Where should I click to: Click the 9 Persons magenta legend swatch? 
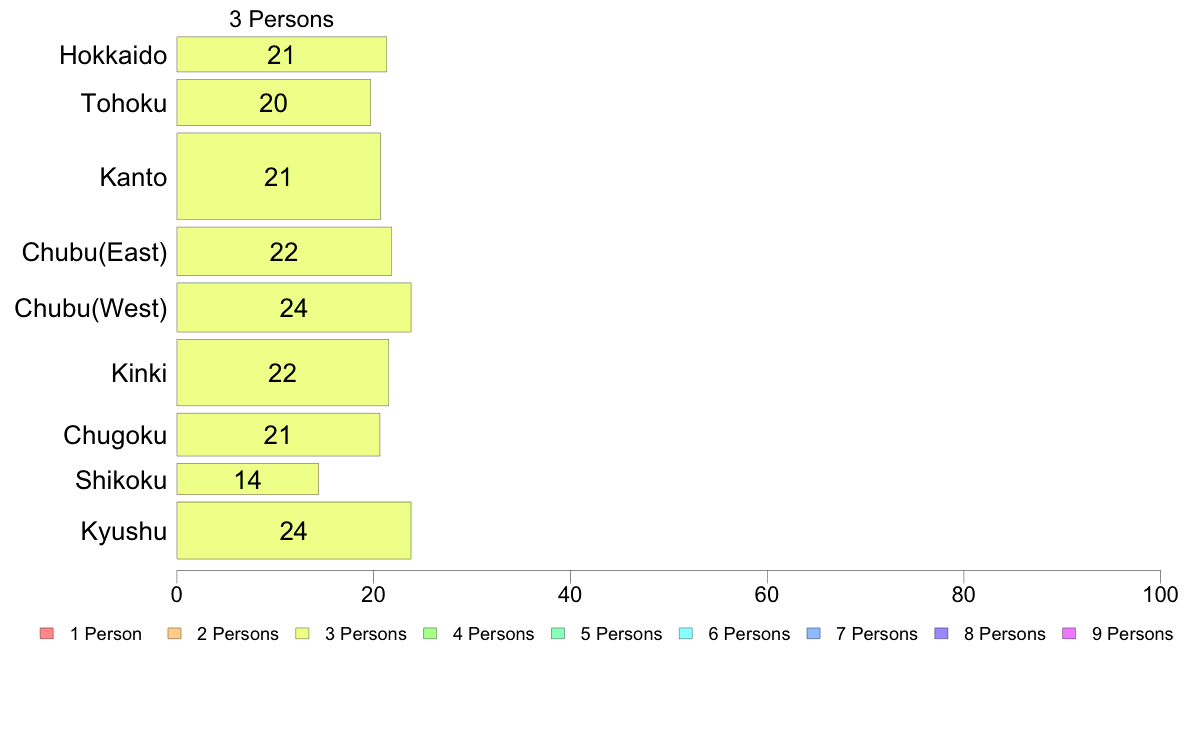pos(1069,634)
